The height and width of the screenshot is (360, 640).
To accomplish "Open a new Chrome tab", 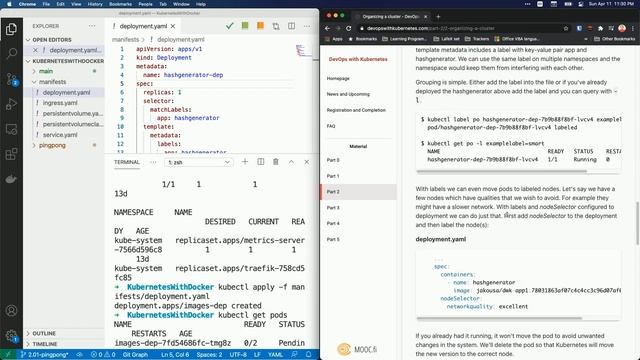I will [438, 17].
